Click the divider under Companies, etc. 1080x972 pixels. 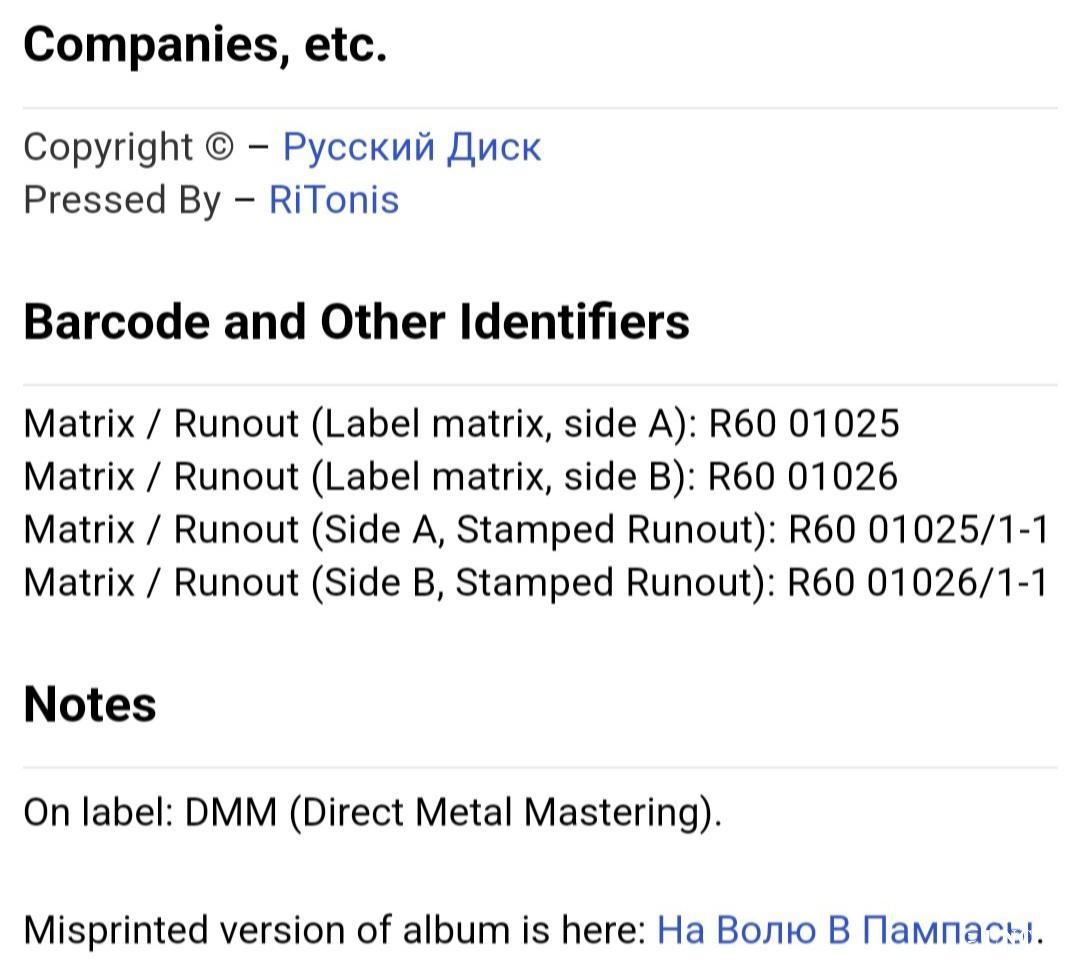tap(540, 108)
